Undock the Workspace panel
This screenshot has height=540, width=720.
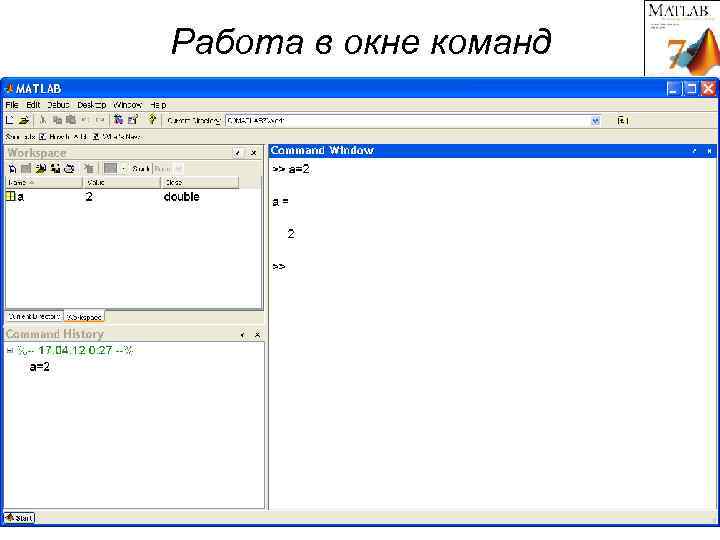coord(237,153)
